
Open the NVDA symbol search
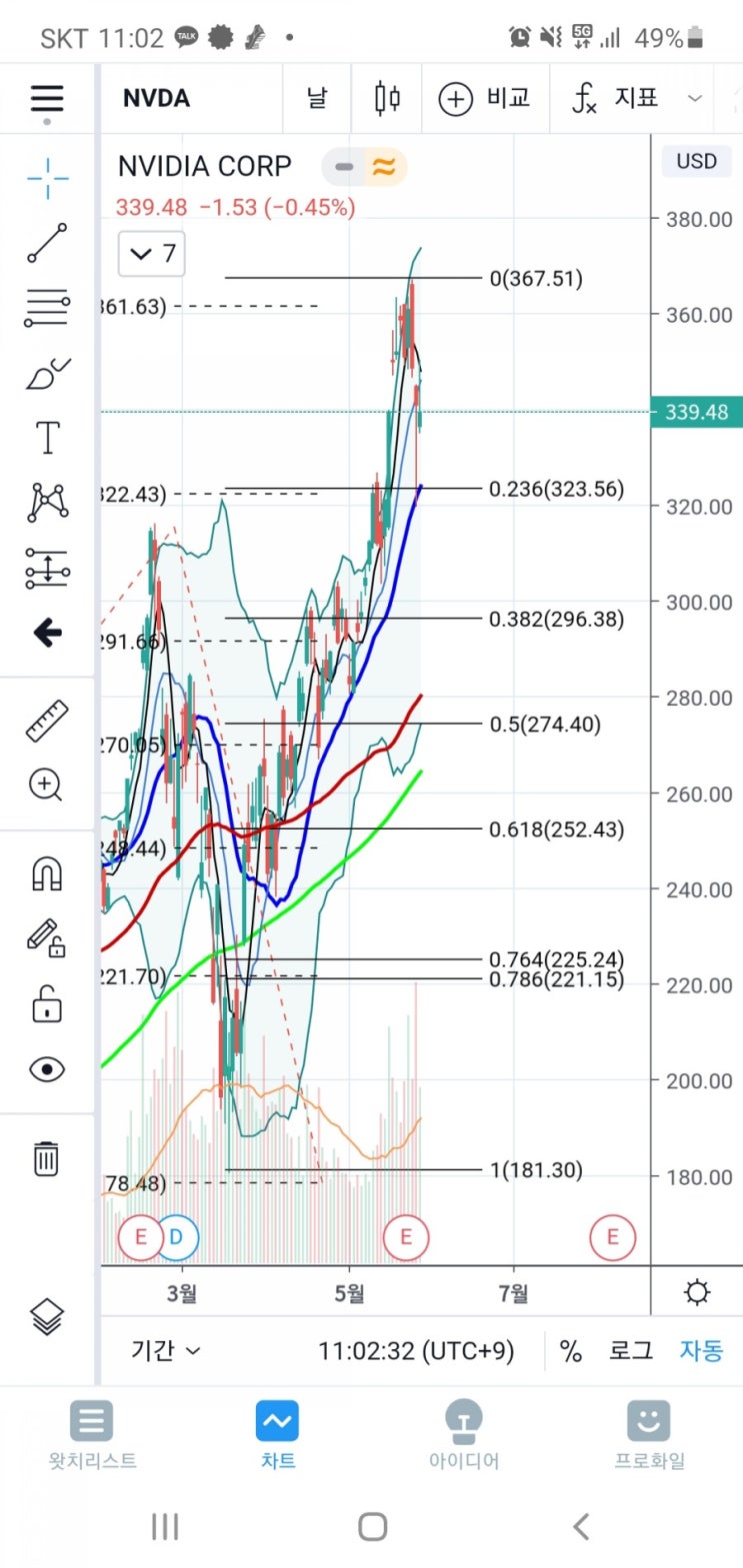coord(156,98)
